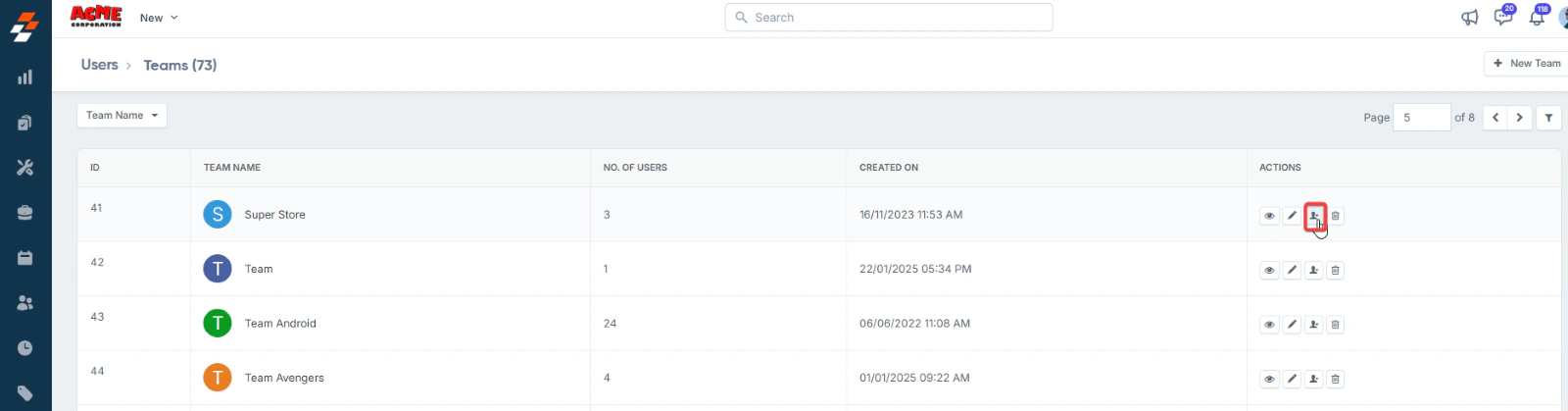Delete row 42 Team with trash icon
Viewport: 1568px width, 411px height.
tap(1336, 270)
